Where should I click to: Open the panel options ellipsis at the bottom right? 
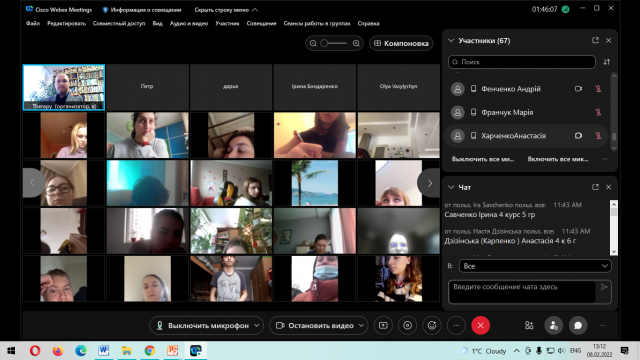602,325
